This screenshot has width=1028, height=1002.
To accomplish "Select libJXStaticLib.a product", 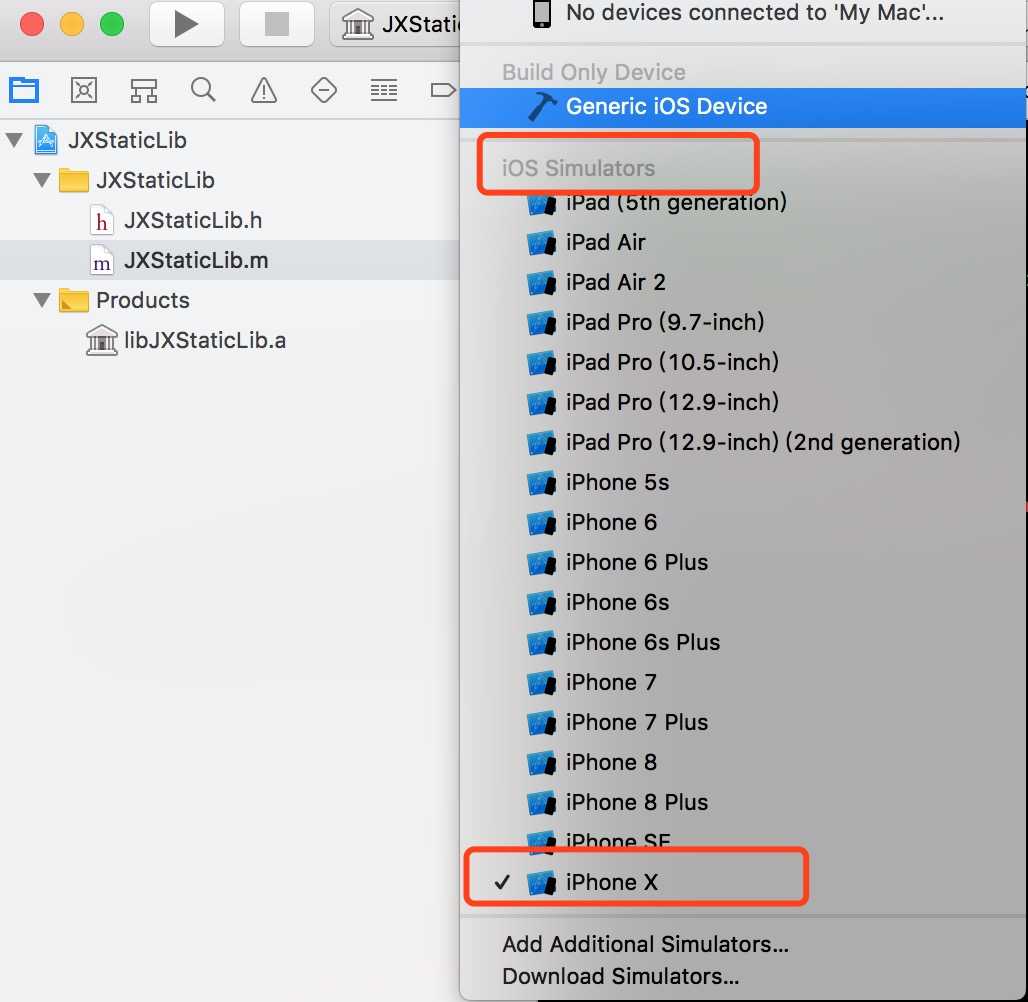I will 229,340.
